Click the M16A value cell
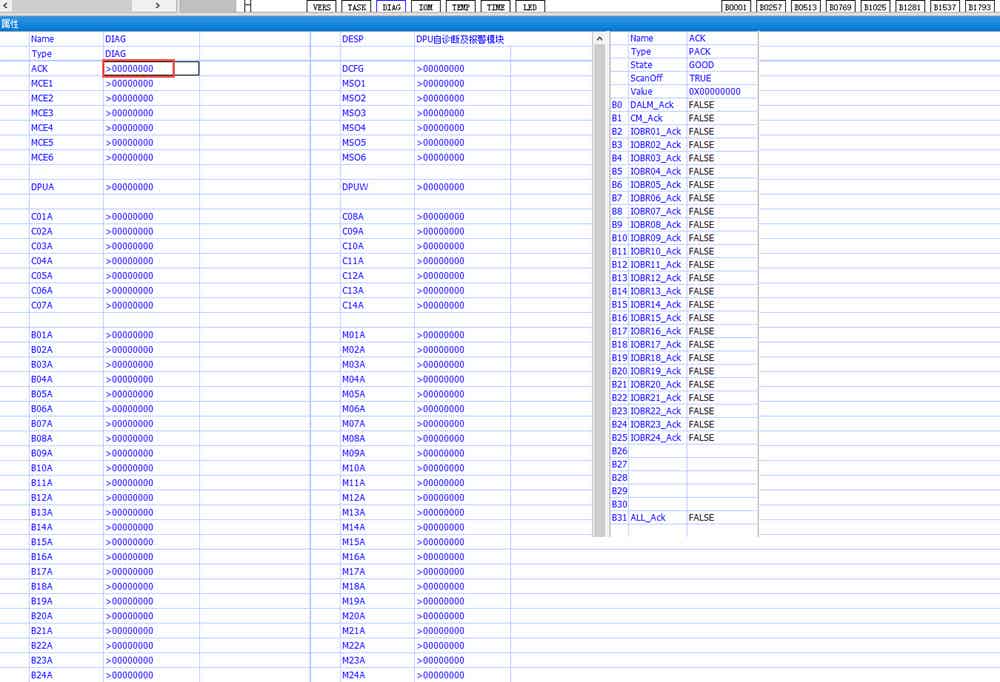 point(462,557)
